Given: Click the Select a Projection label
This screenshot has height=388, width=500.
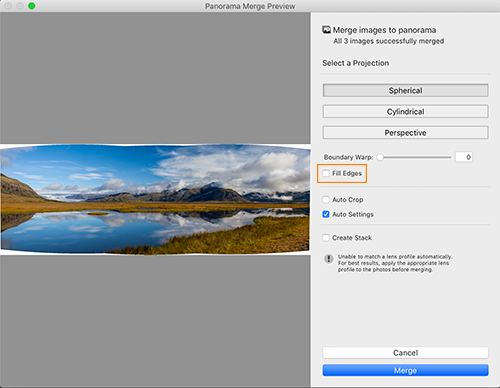Looking at the screenshot, I should 355,63.
